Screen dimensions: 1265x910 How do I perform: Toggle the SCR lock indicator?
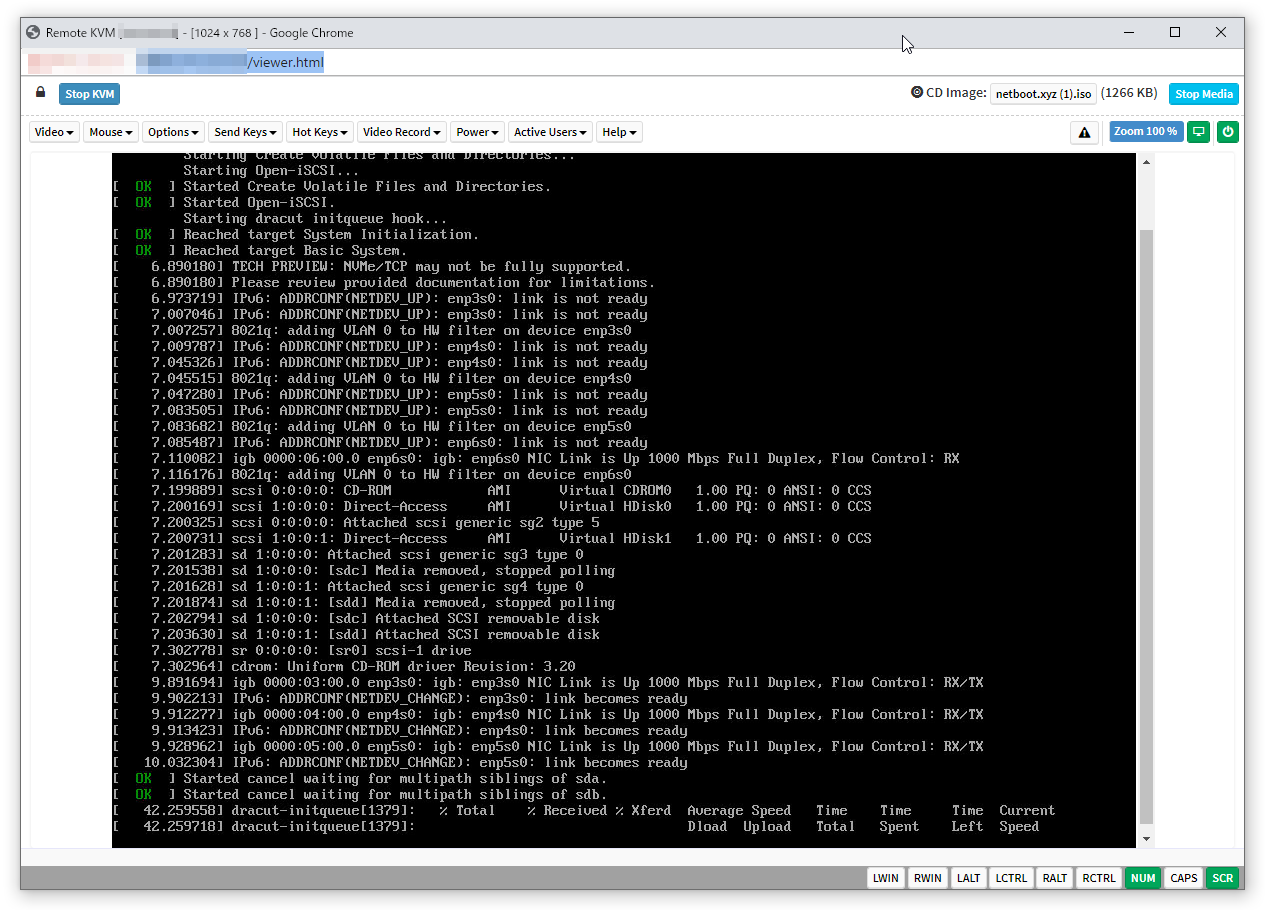tap(1222, 877)
